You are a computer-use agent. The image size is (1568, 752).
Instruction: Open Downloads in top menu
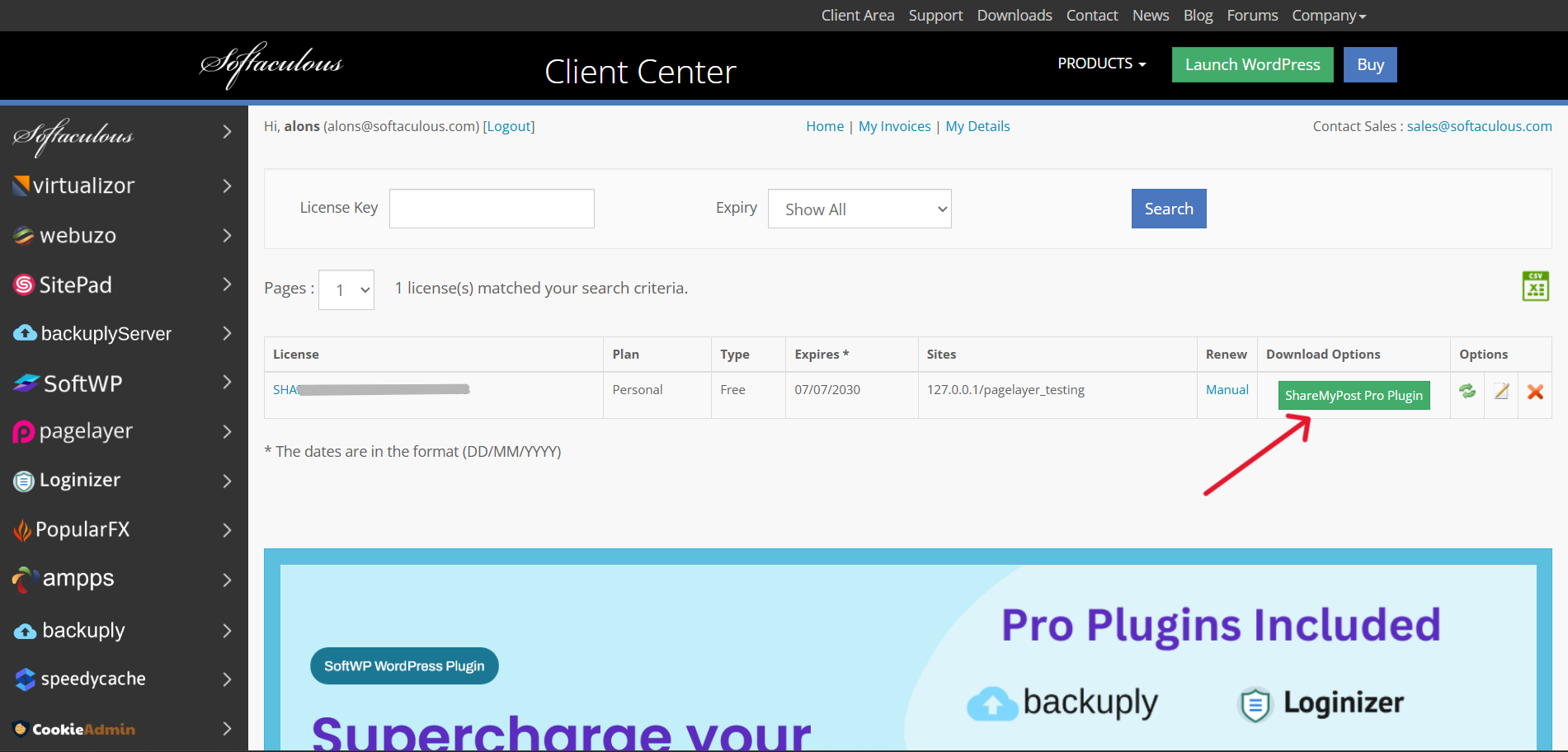[1015, 16]
